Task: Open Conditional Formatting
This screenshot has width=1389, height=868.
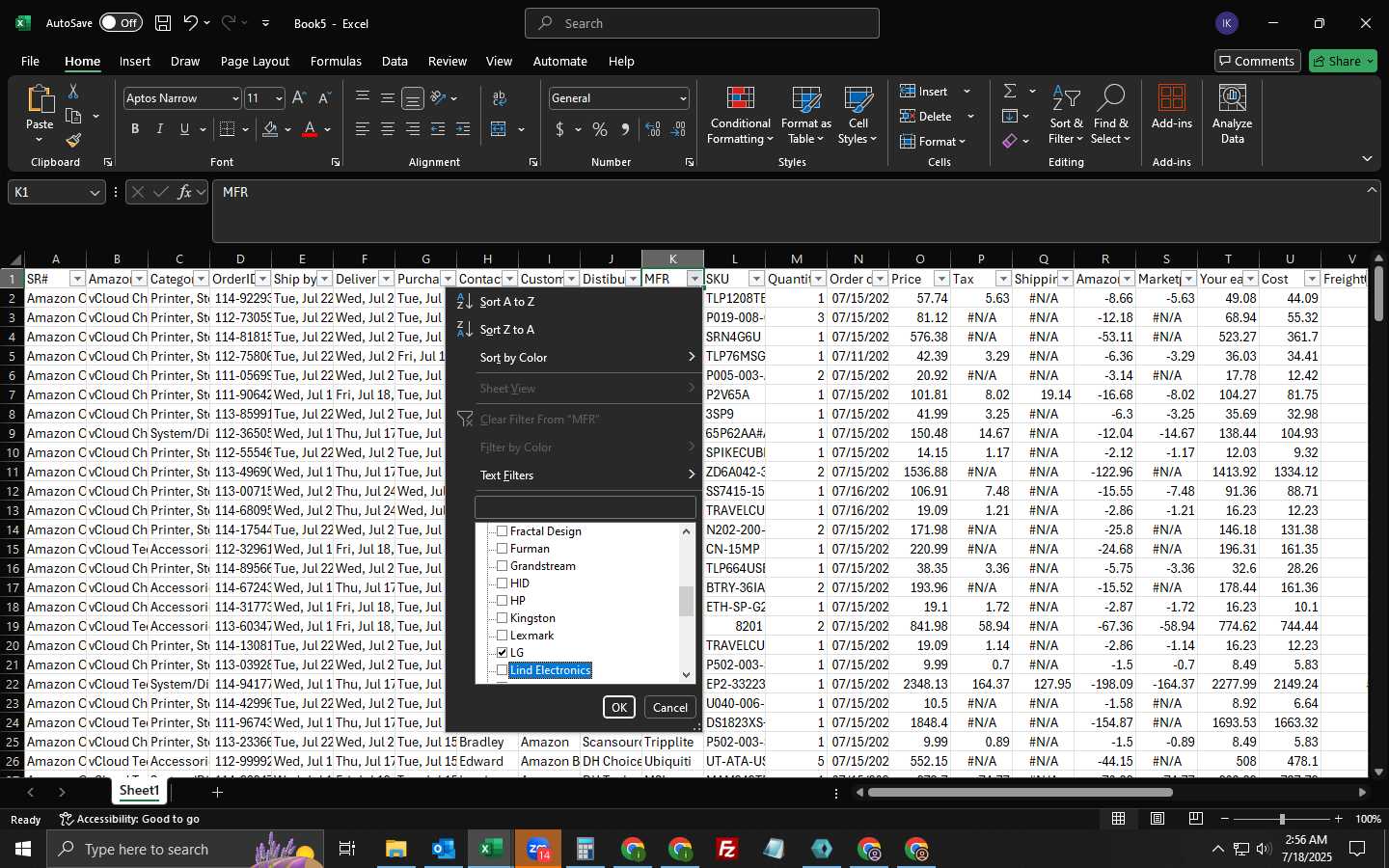Action: tap(740, 116)
